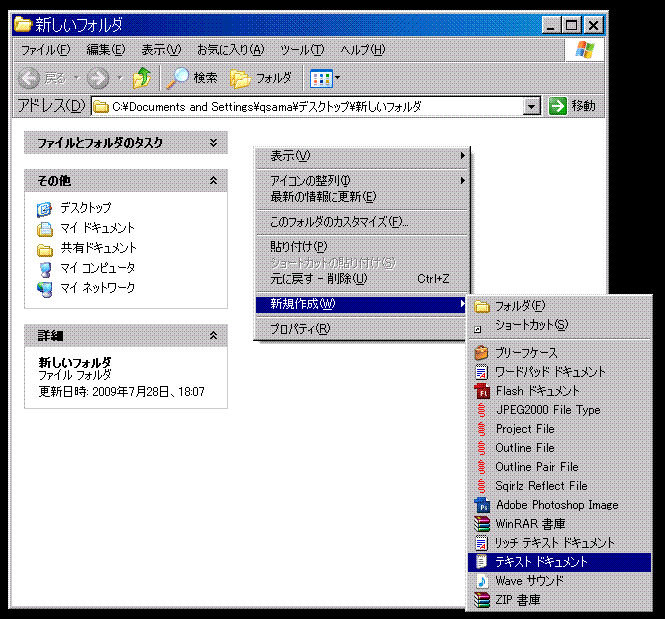Collapse the Other Places (その他) panel
Image resolution: width=665 pixels, height=619 pixels.
click(213, 181)
